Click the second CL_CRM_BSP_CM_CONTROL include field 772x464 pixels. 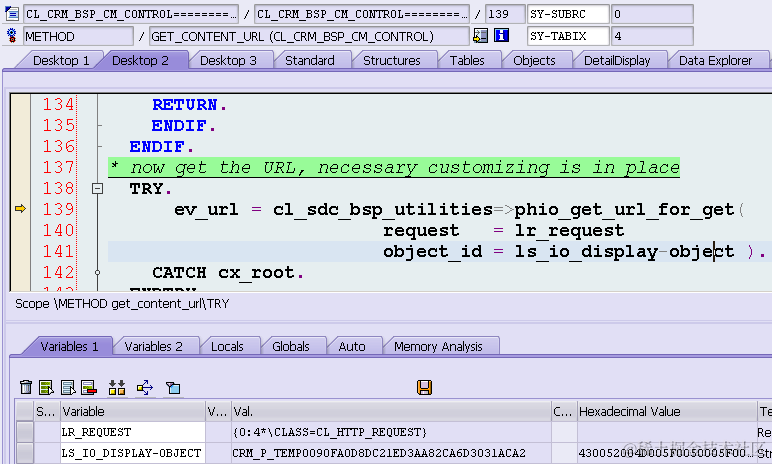tap(362, 14)
